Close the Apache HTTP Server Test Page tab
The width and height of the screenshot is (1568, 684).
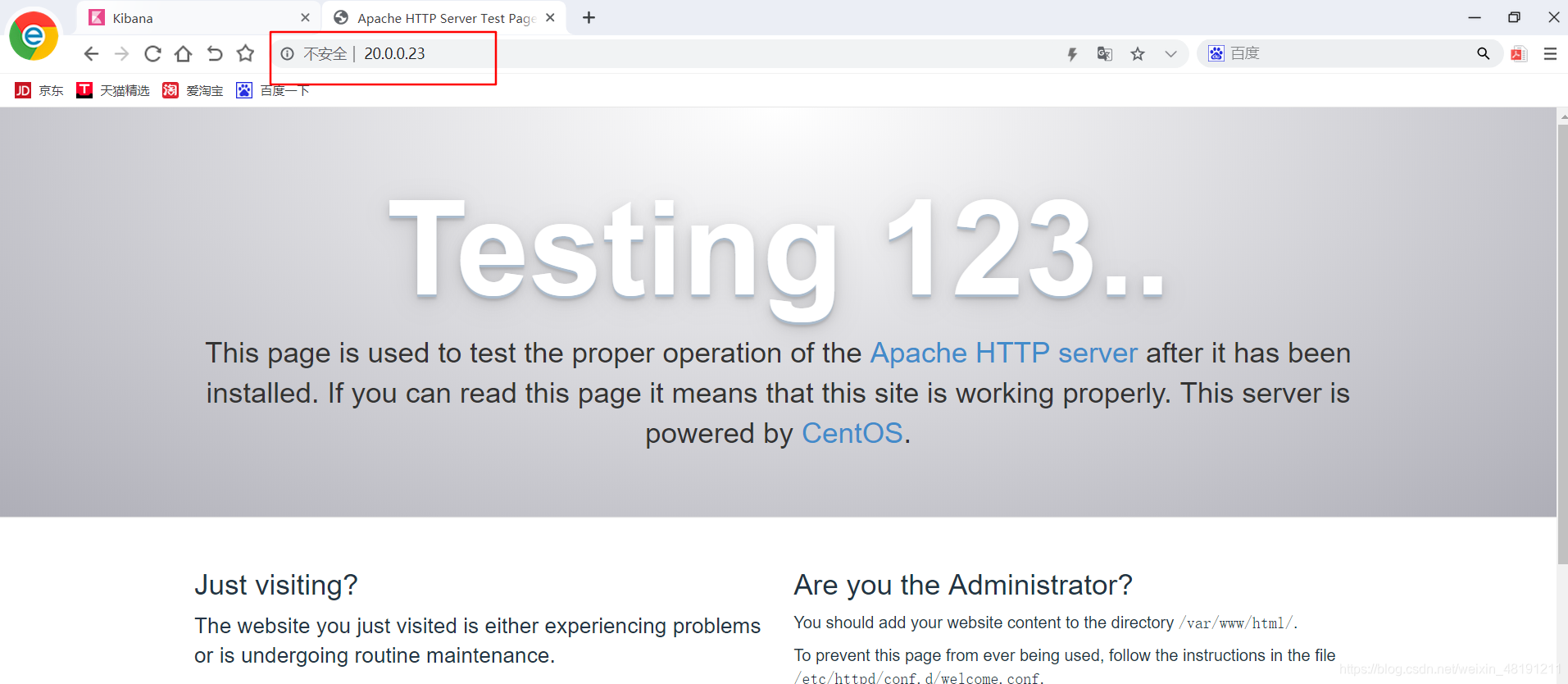pyautogui.click(x=550, y=17)
